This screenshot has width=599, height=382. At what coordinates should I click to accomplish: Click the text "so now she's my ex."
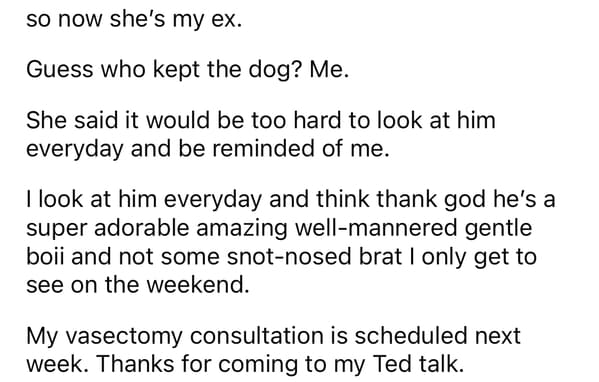tap(134, 19)
